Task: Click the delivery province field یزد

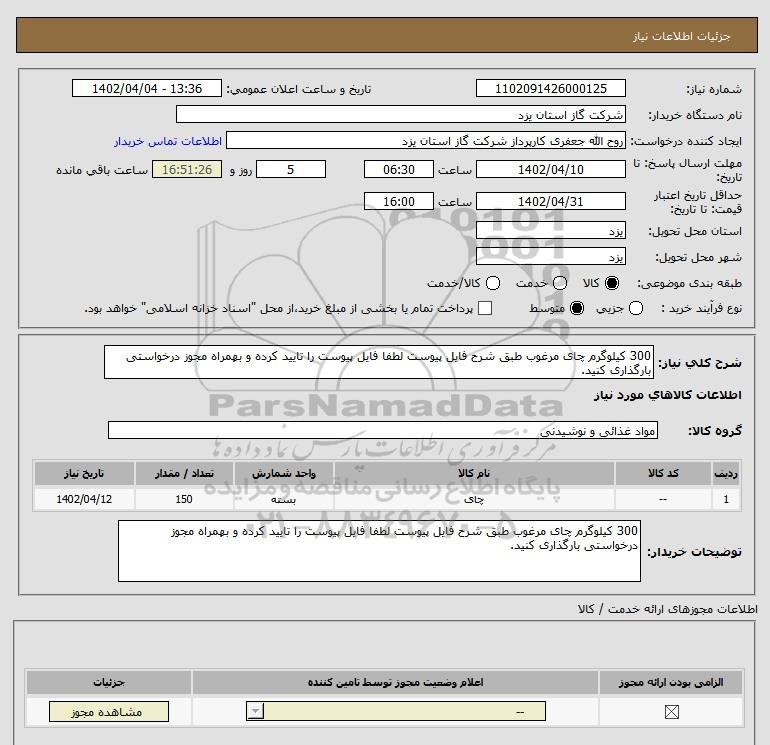Action: (x=550, y=230)
